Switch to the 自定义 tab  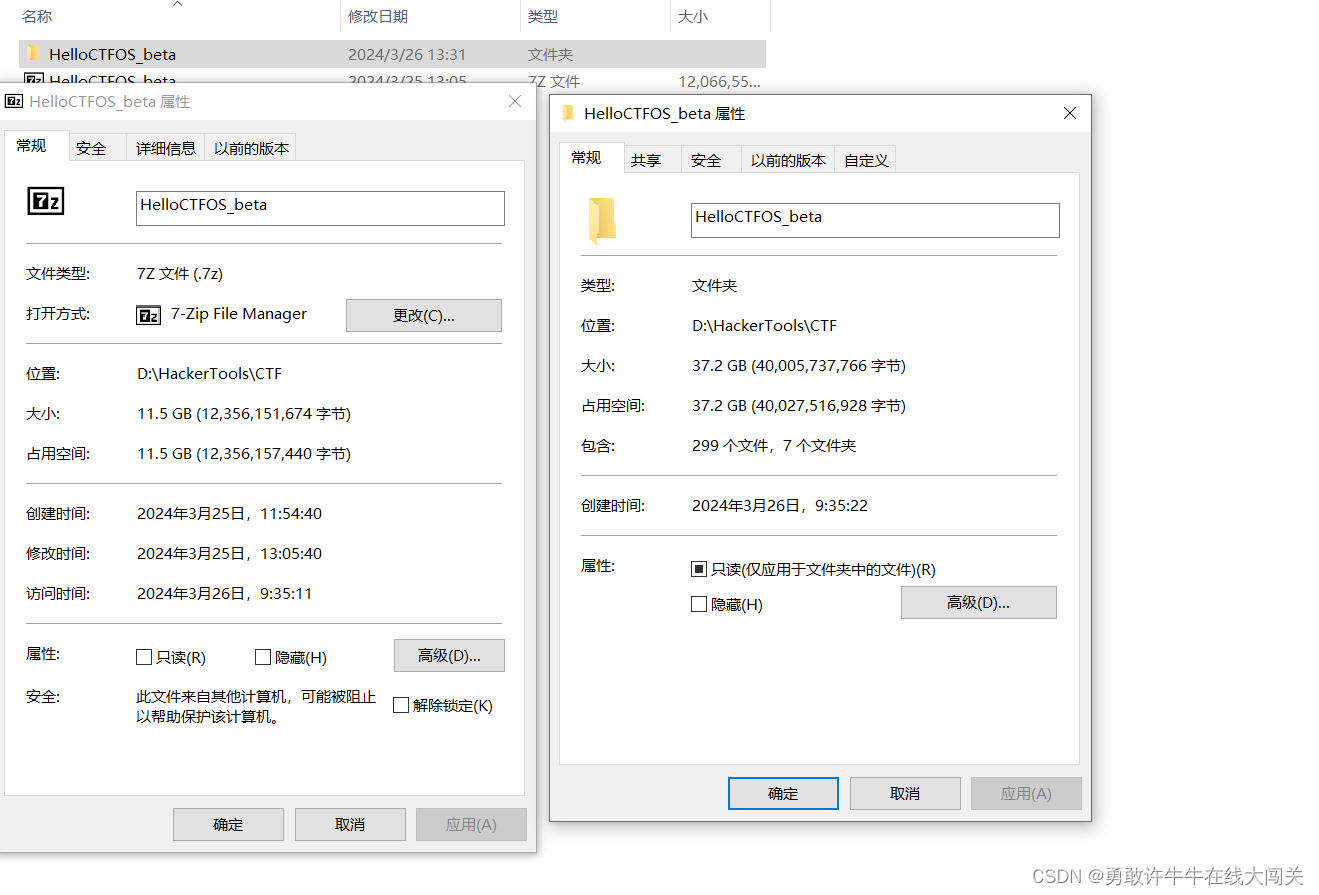866,160
